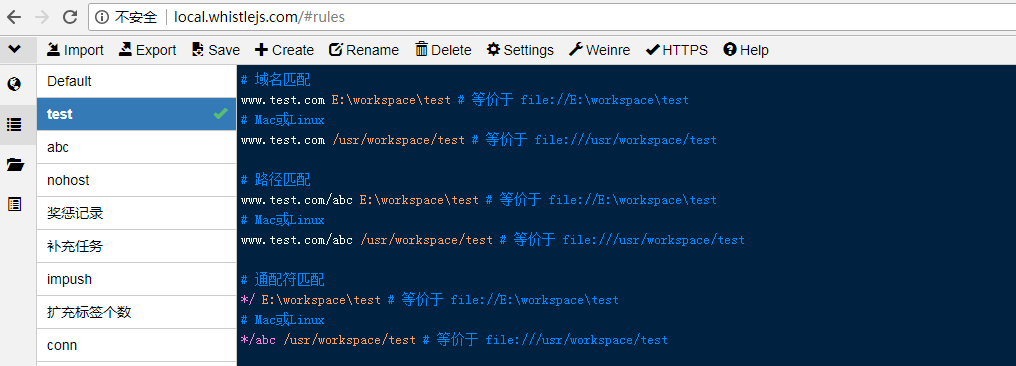Reload the page with refresh icon
This screenshot has height=366, width=1016.
(70, 17)
